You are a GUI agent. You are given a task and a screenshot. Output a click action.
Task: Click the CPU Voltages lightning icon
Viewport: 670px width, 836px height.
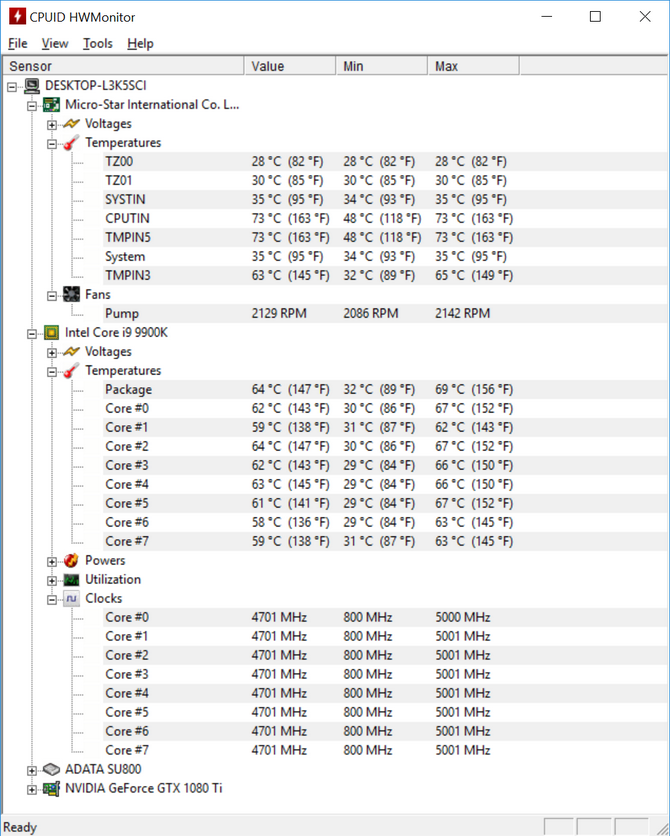[71, 352]
